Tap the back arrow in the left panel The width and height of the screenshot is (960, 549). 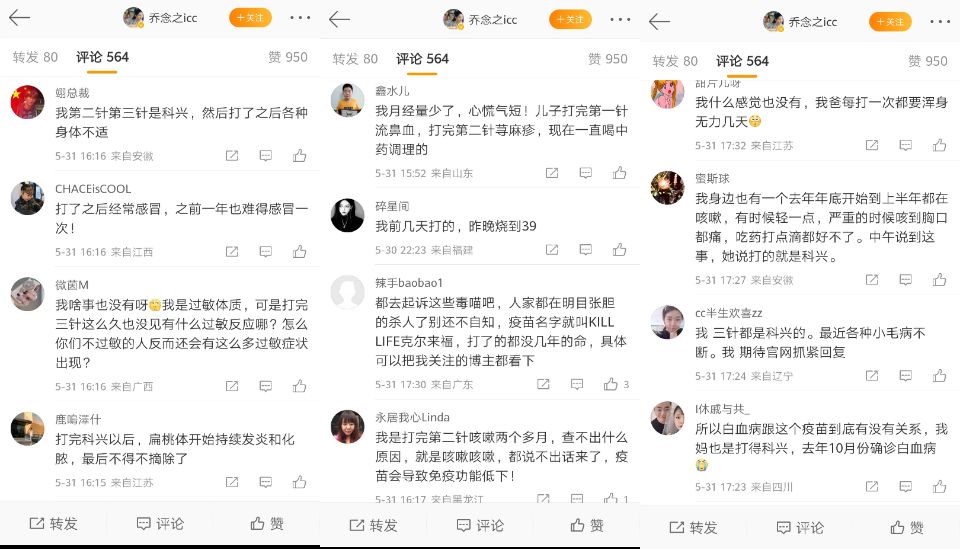coord(20,18)
